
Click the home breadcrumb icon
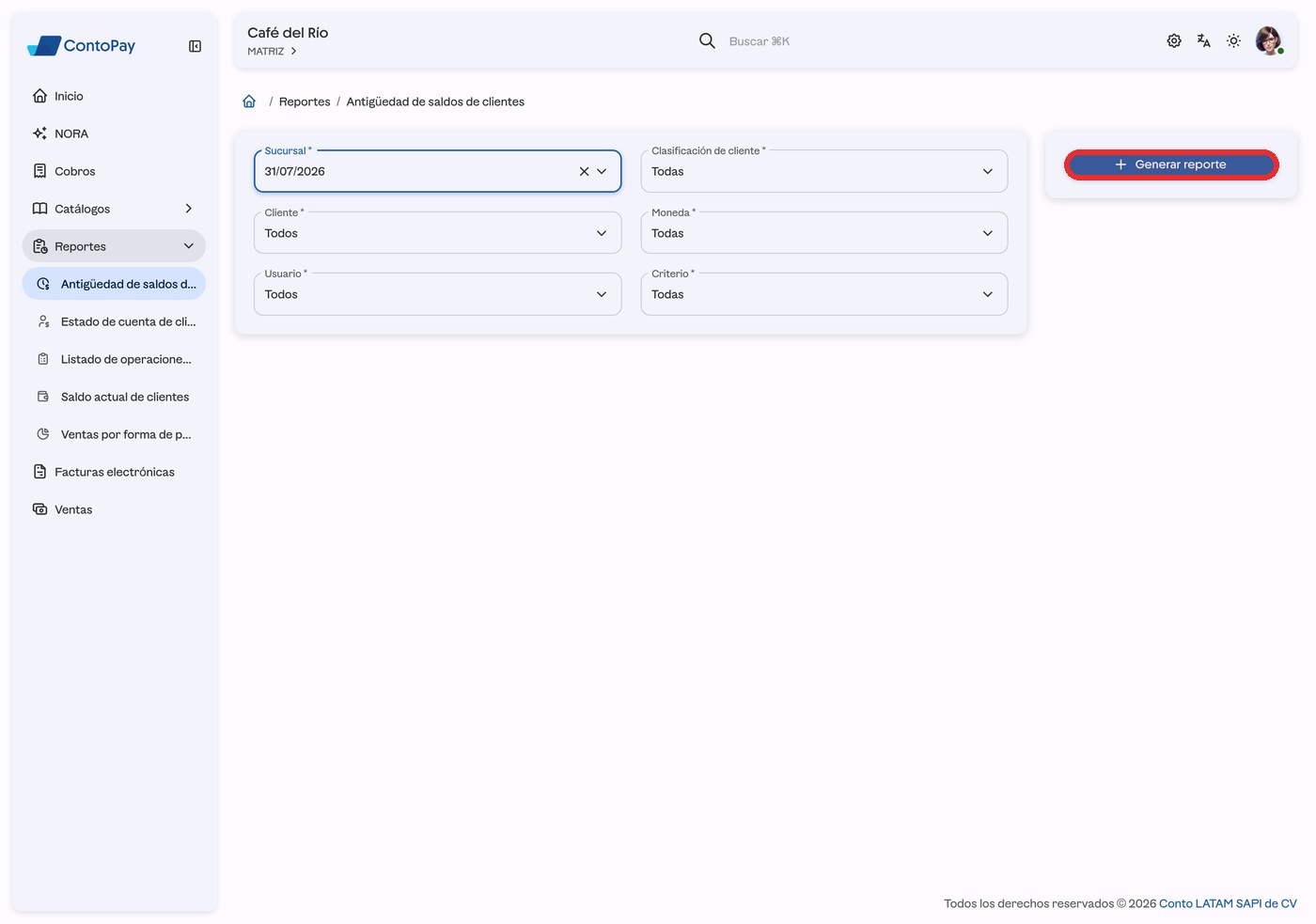(x=249, y=102)
